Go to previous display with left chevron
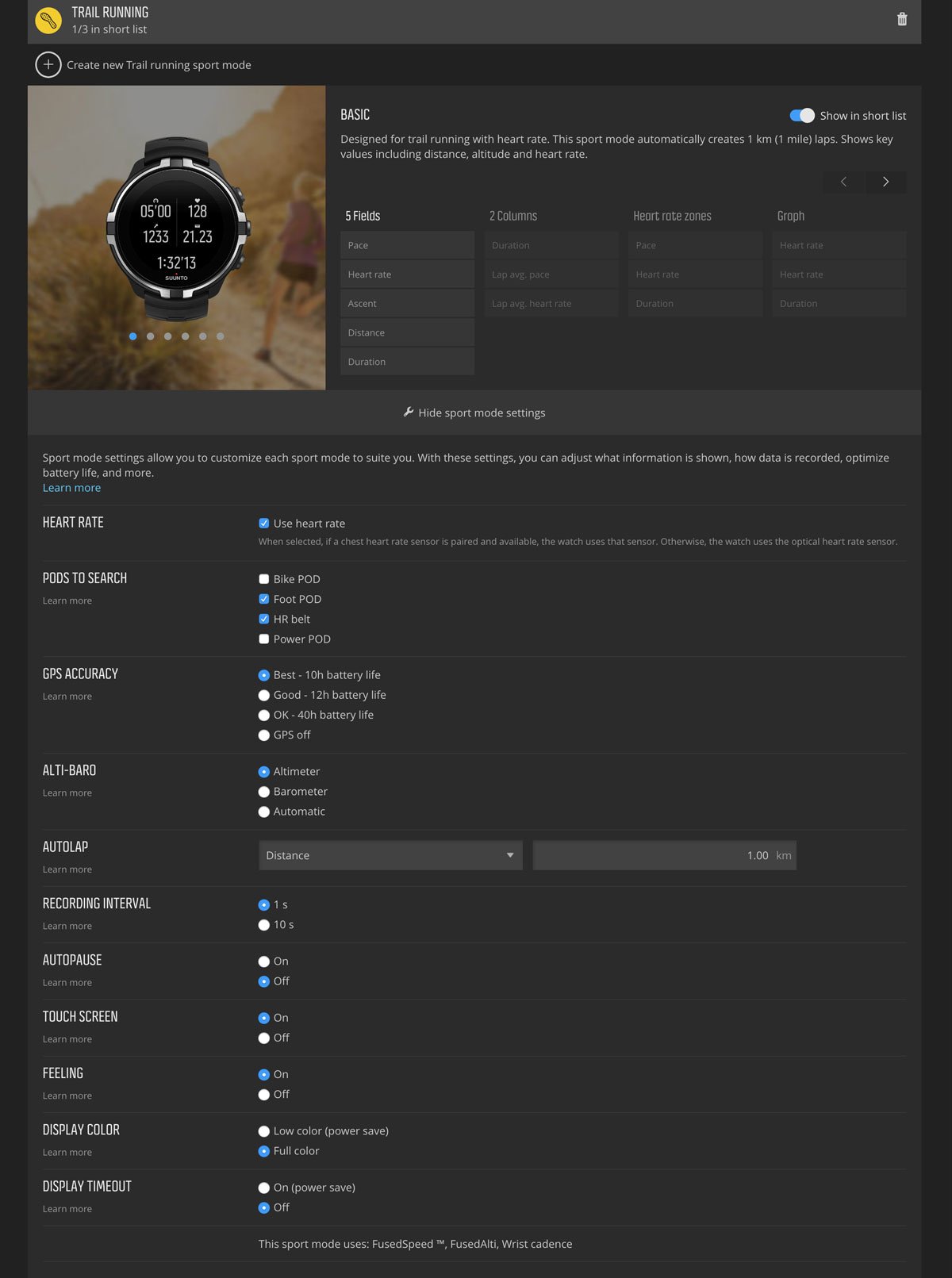Viewport: 952px width, 1278px height. (x=843, y=182)
